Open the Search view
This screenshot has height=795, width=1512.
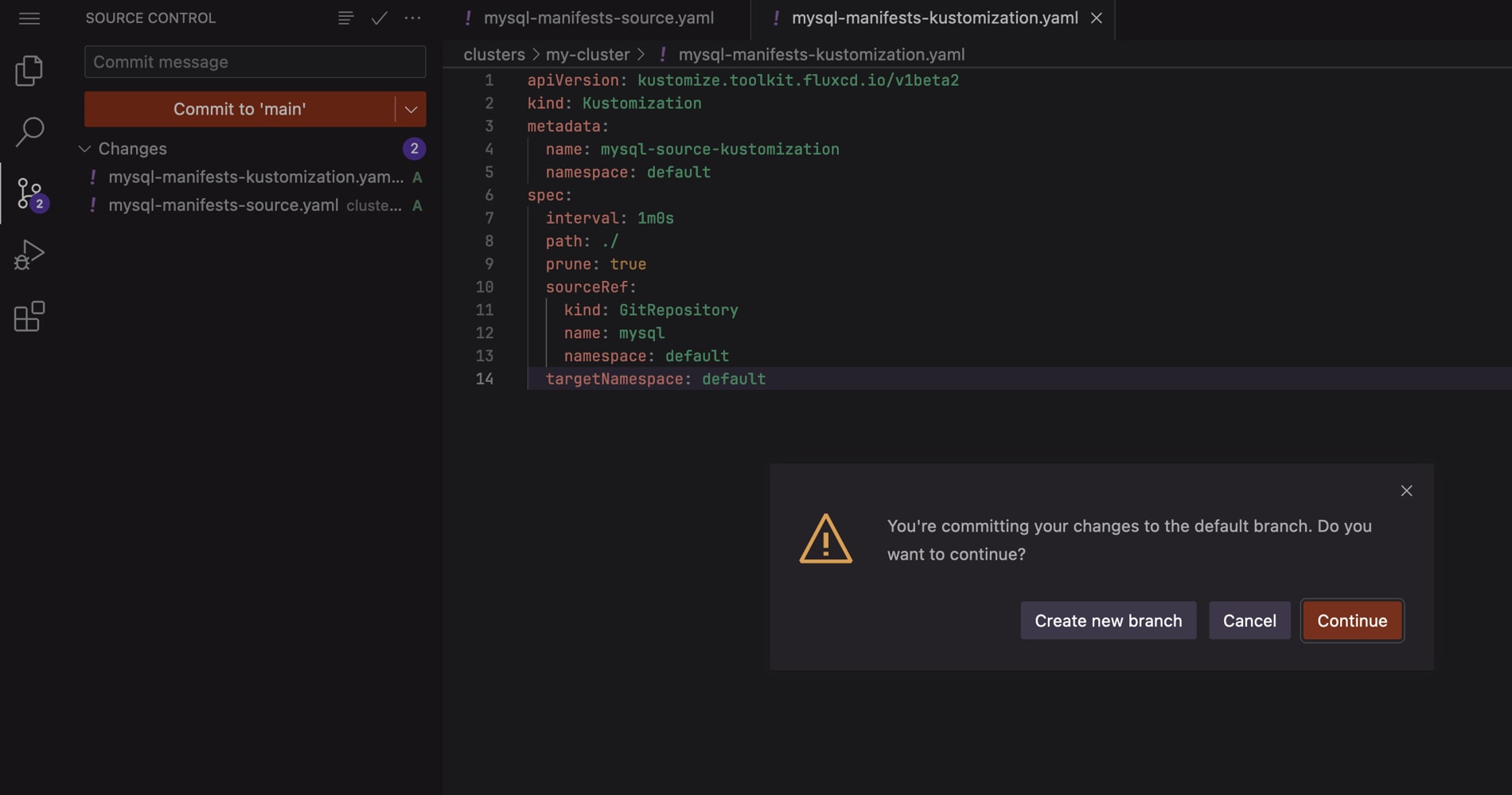click(29, 131)
